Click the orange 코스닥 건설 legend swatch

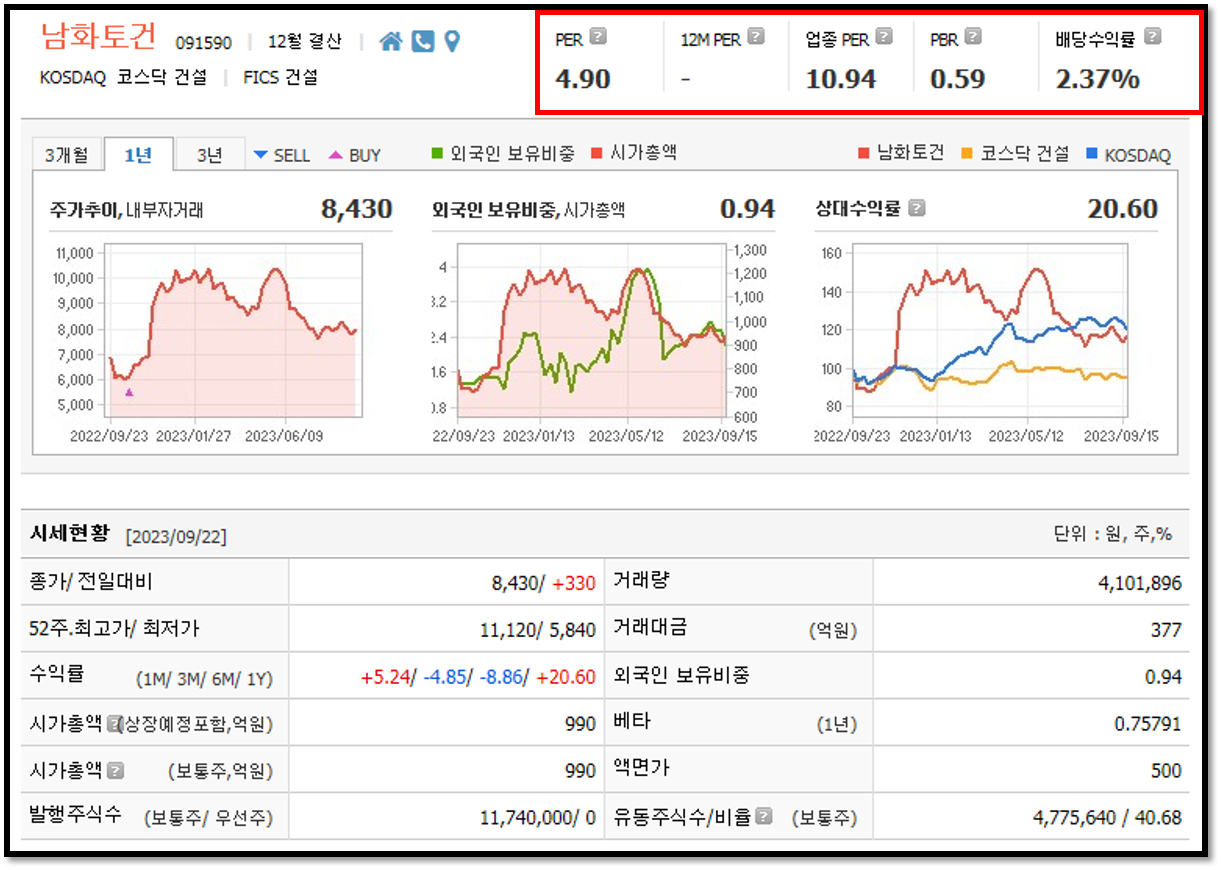966,153
